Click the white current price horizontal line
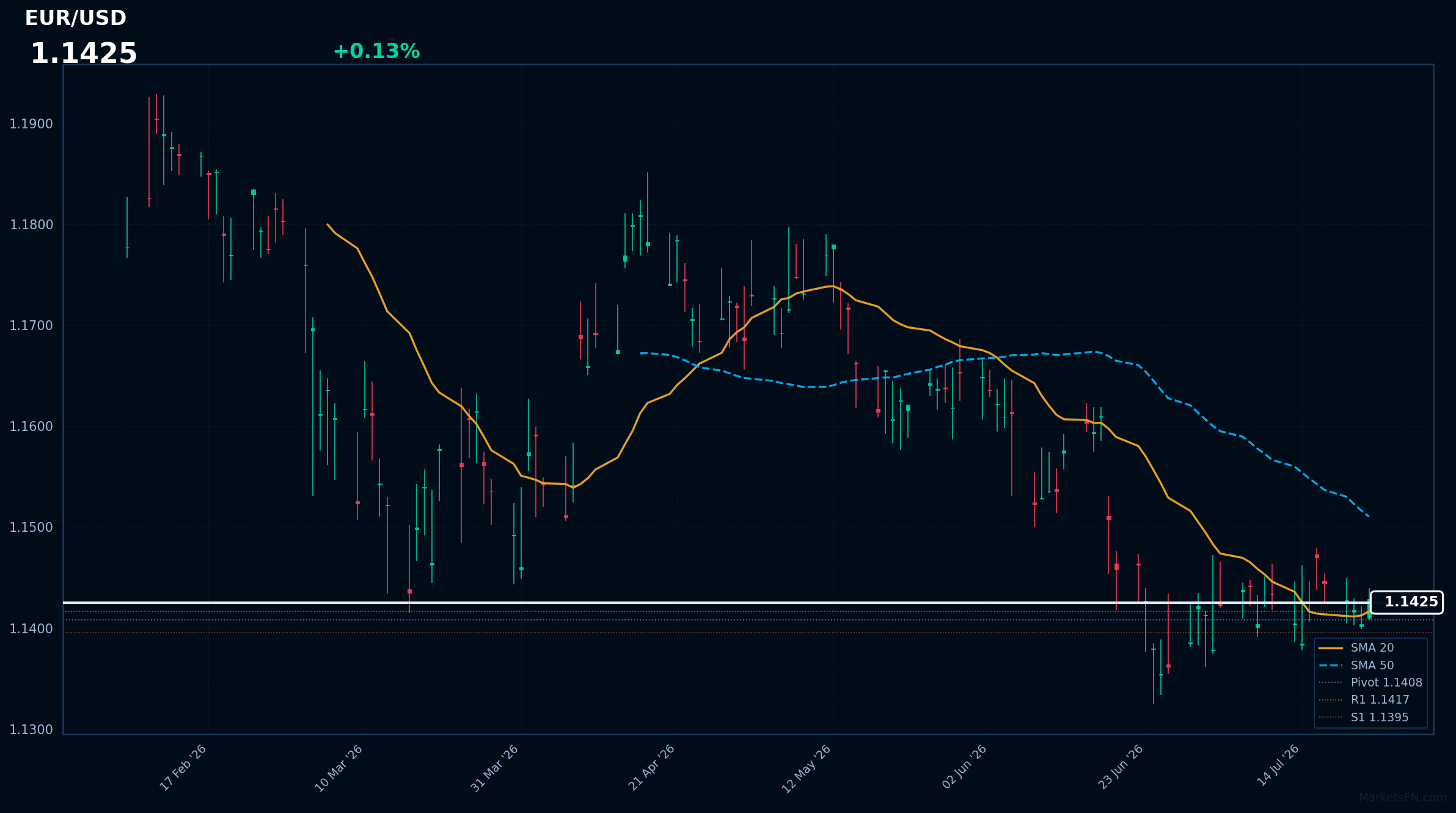This screenshot has height=813, width=1456. point(717,603)
